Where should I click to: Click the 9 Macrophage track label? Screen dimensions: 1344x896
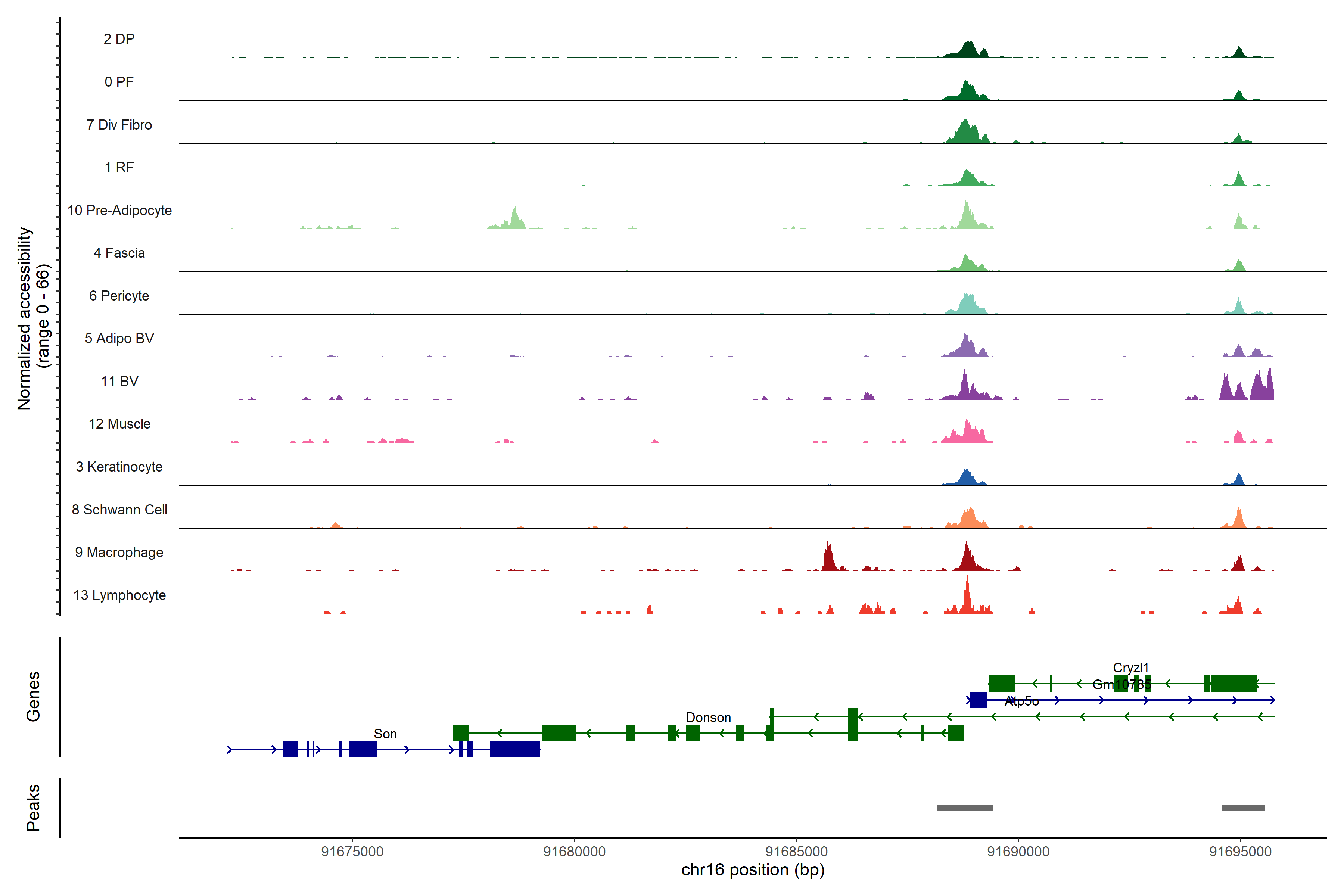[x=119, y=553]
